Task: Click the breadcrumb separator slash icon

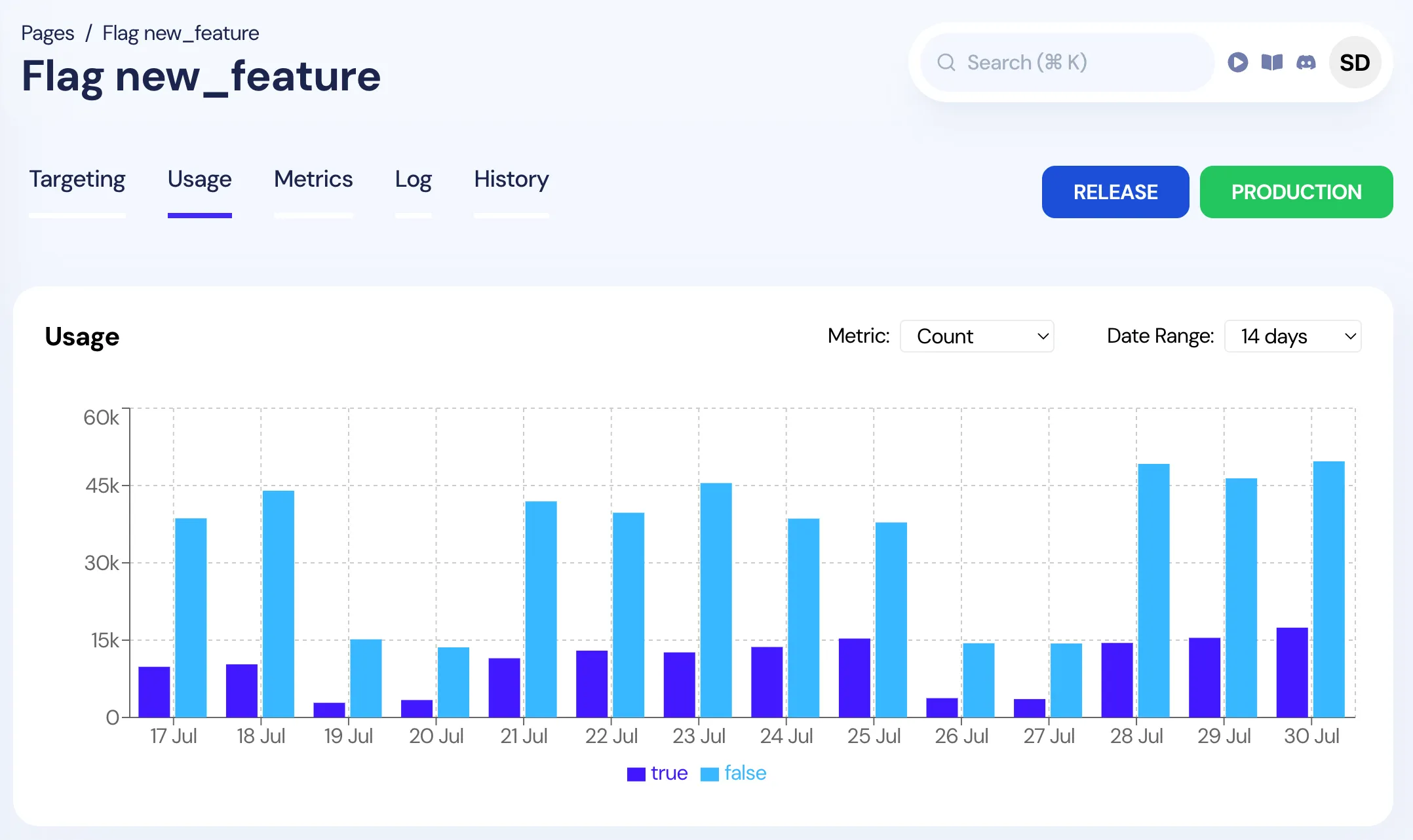Action: 88,32
